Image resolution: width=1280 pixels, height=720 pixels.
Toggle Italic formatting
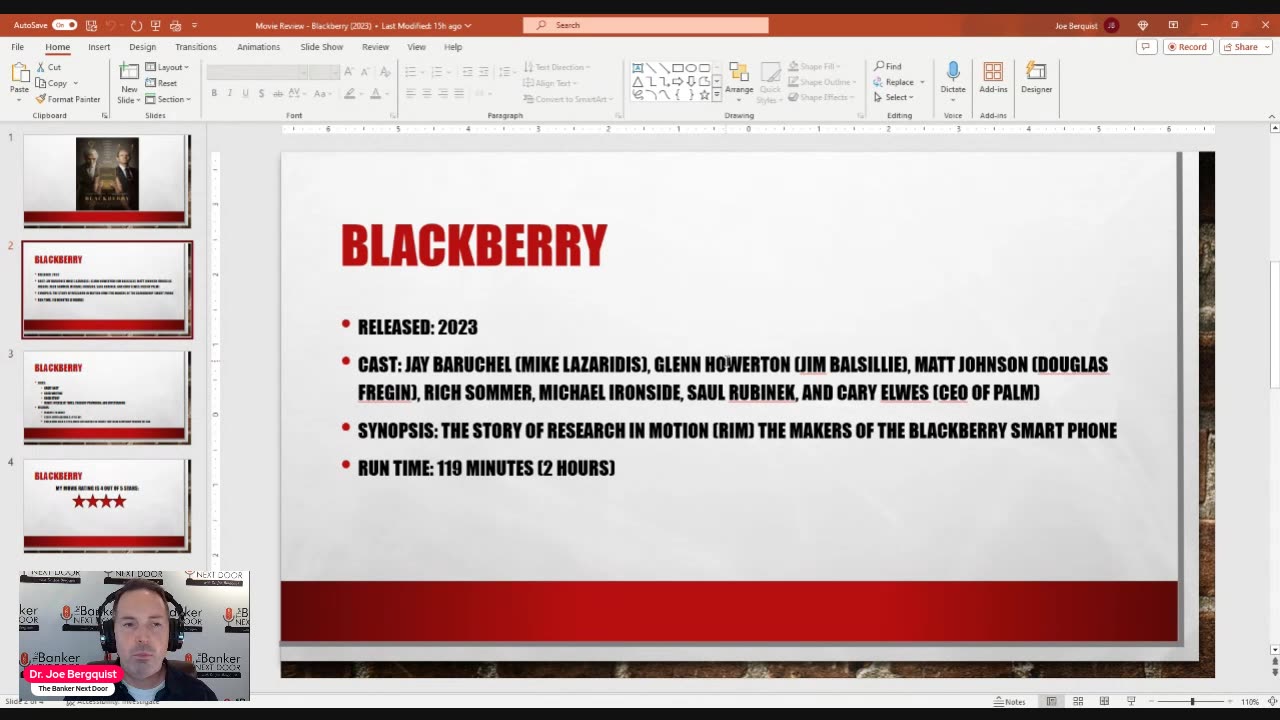[229, 93]
